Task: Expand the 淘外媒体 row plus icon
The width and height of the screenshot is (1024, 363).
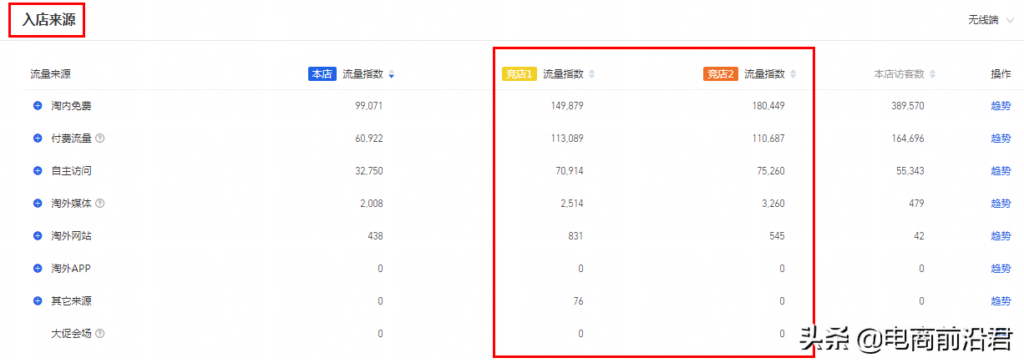Action: point(37,203)
